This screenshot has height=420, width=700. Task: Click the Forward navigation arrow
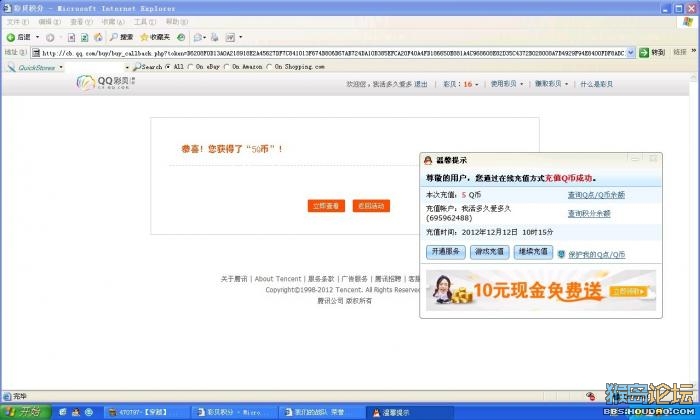50,37
